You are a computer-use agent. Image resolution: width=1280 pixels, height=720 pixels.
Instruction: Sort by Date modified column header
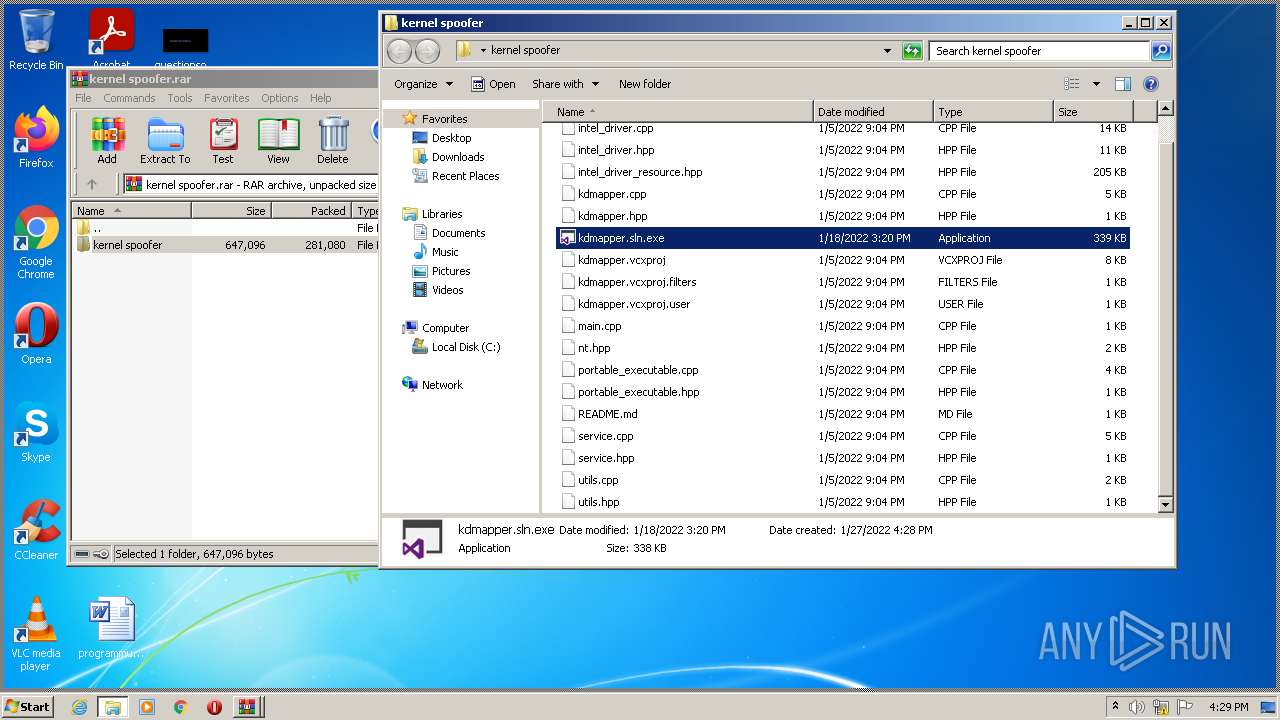click(873, 112)
